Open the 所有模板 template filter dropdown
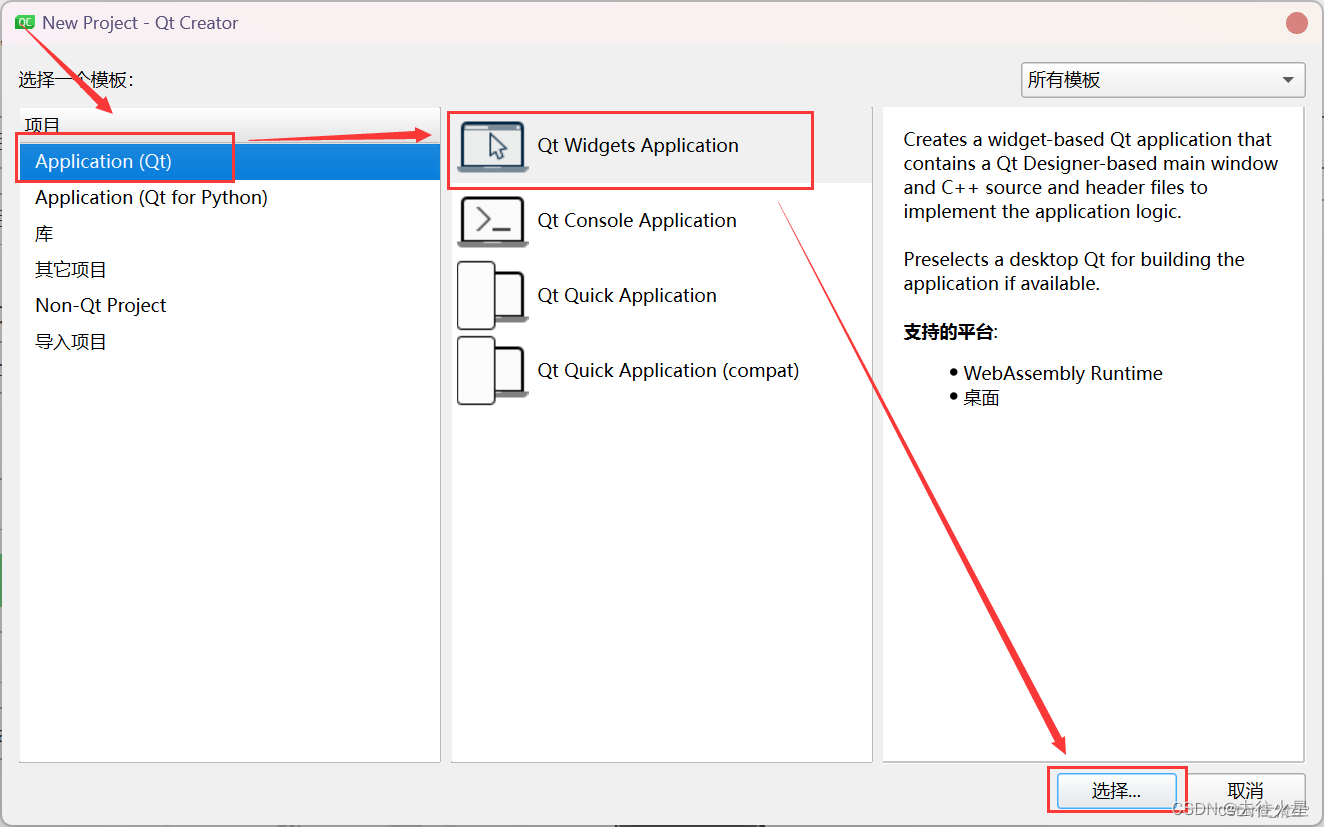This screenshot has width=1324, height=827. click(1163, 80)
